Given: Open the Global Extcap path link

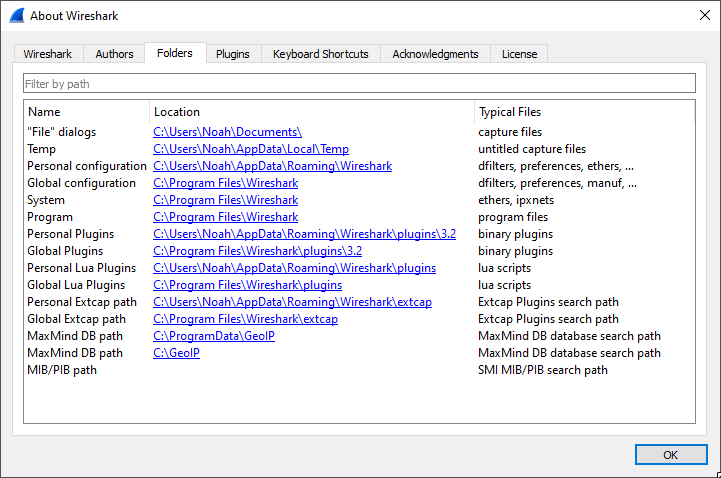Looking at the screenshot, I should tap(246, 319).
